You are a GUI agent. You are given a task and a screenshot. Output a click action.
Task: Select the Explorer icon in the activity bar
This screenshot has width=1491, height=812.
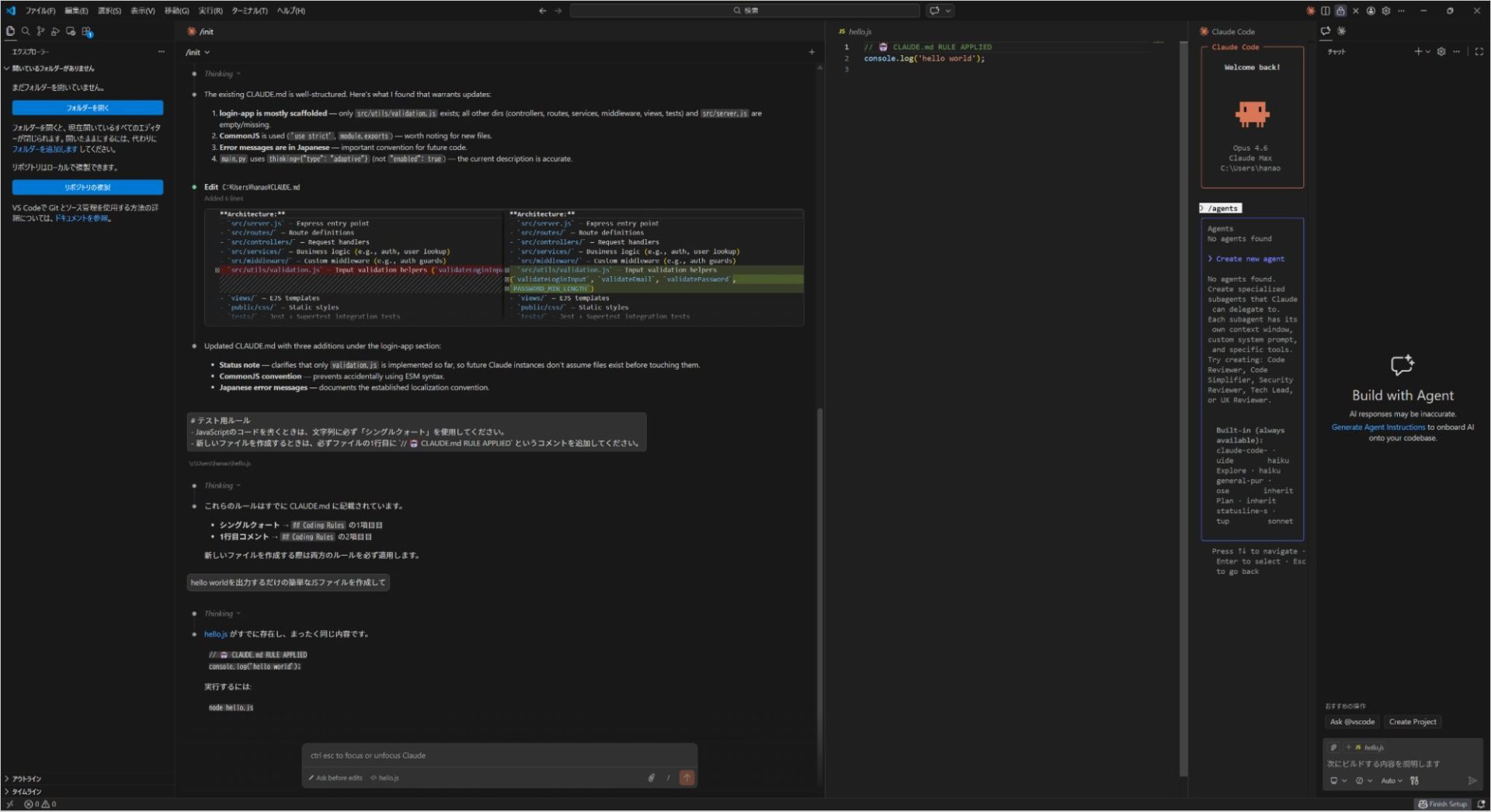10,32
